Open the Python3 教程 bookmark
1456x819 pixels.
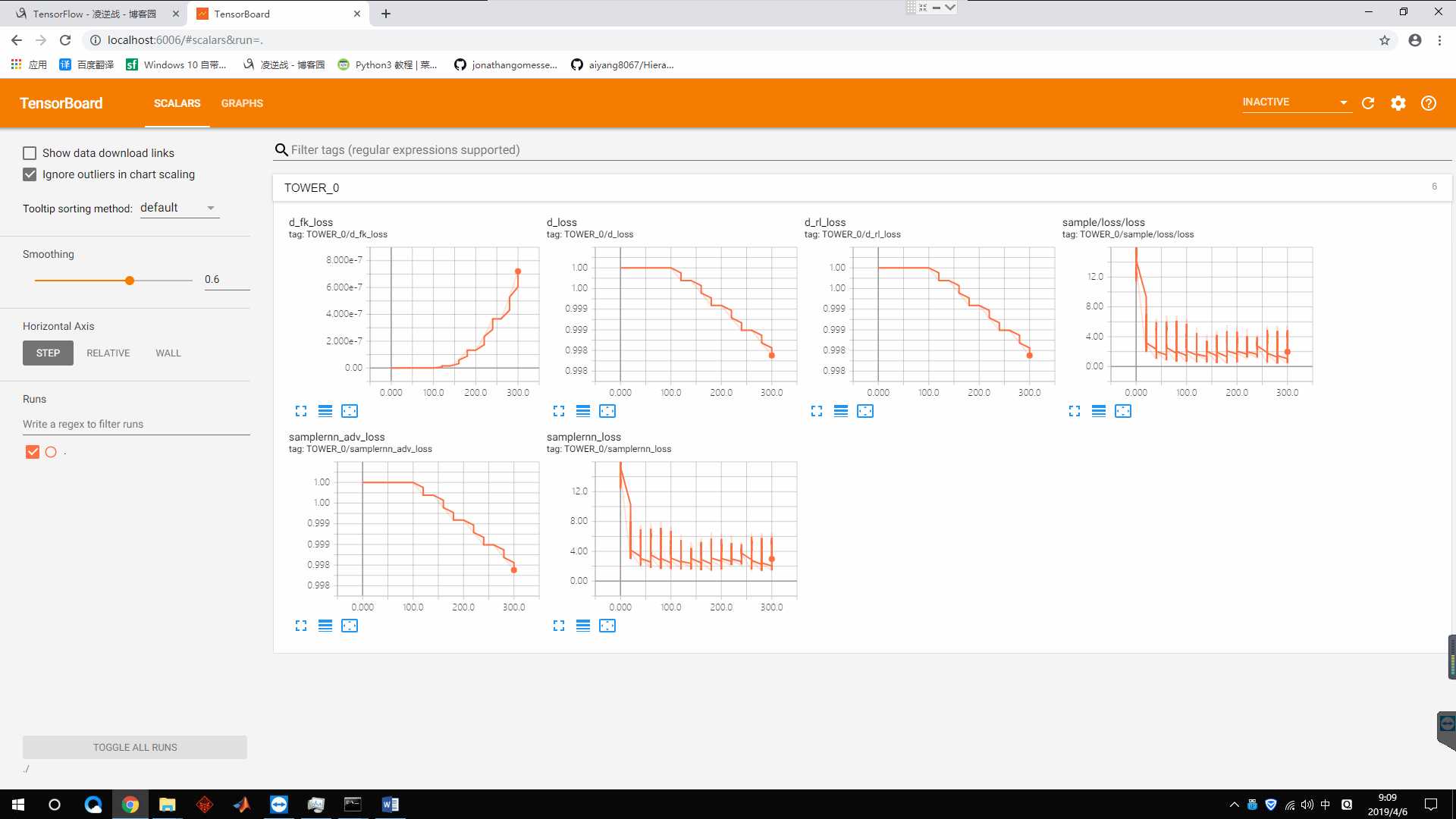click(388, 64)
